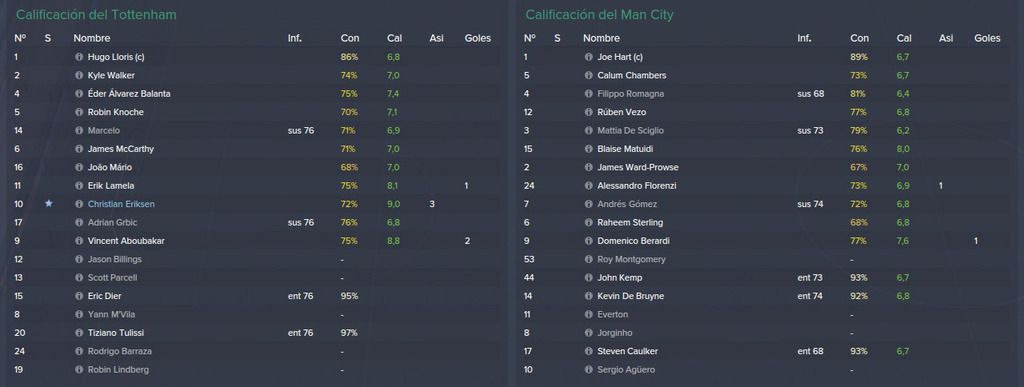Screen dimensions: 1024x387
Task: Select Eric Dier substitute row
Action: click(255, 296)
